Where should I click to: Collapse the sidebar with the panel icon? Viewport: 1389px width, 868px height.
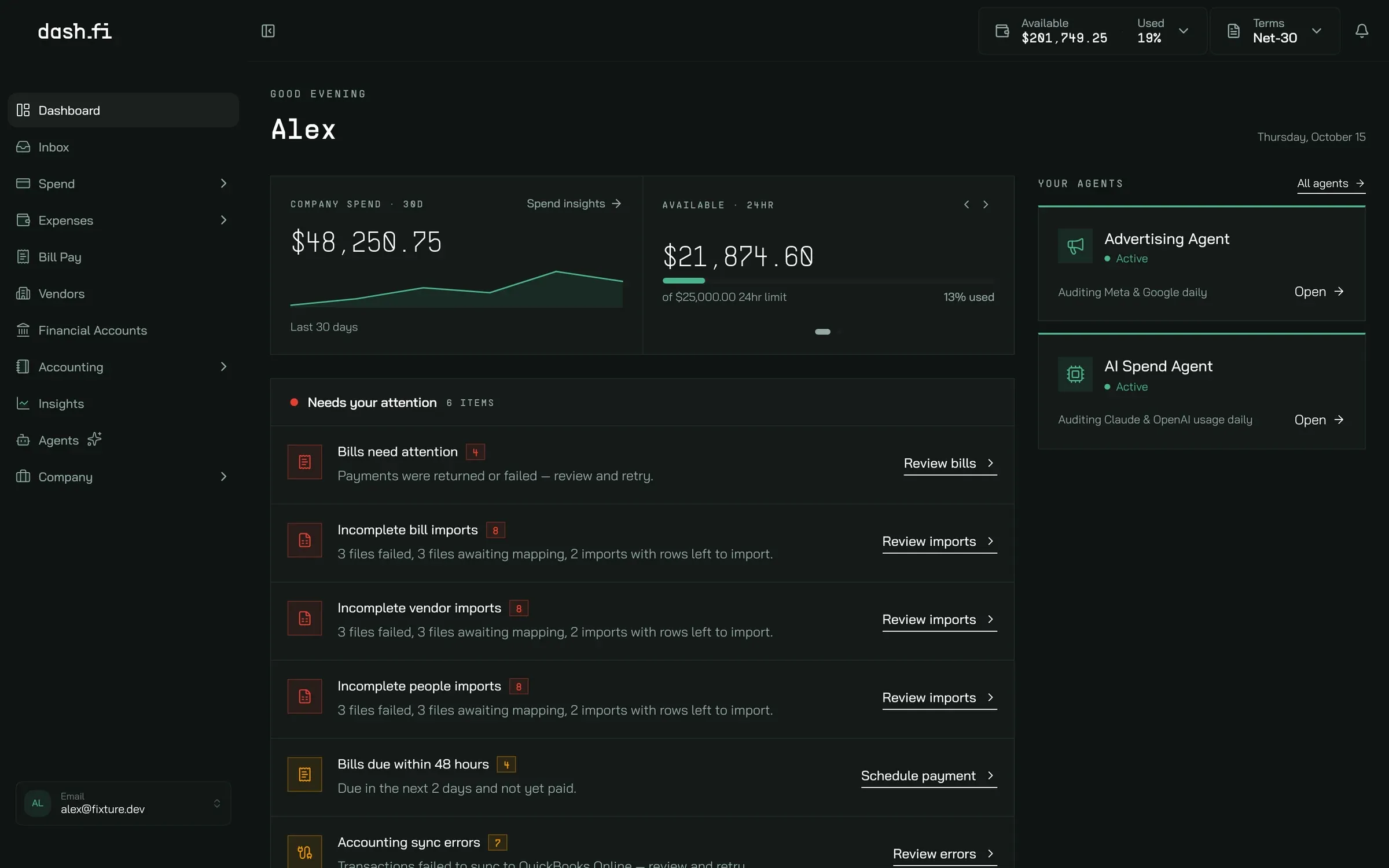pos(268,31)
